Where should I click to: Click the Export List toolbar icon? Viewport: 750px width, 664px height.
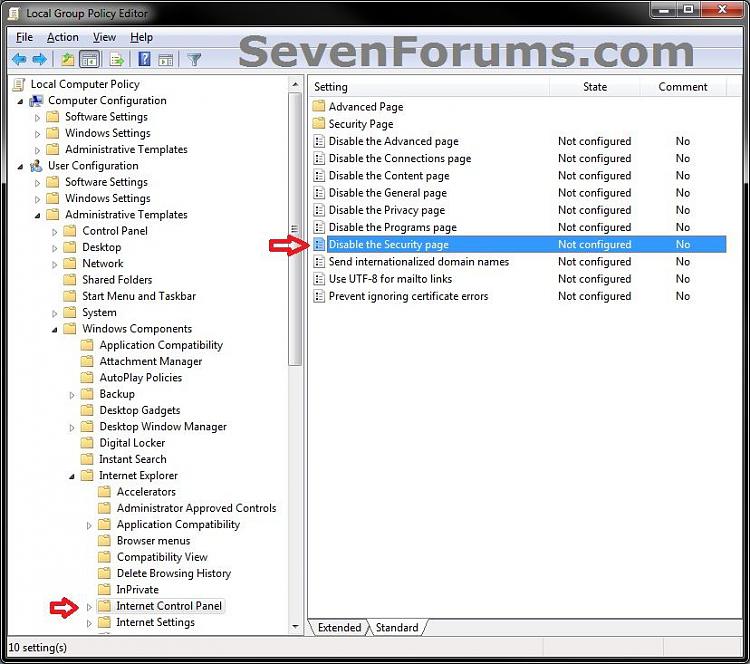tap(117, 59)
